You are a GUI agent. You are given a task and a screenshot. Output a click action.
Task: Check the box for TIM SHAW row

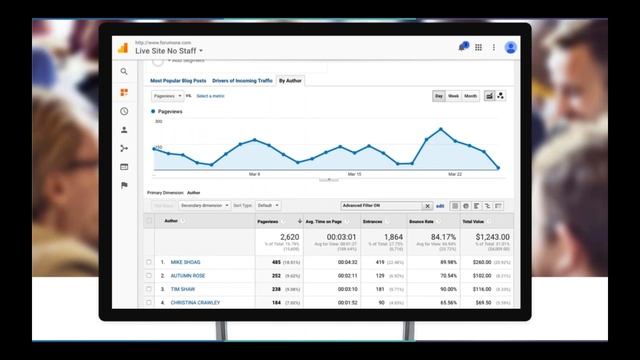149,289
